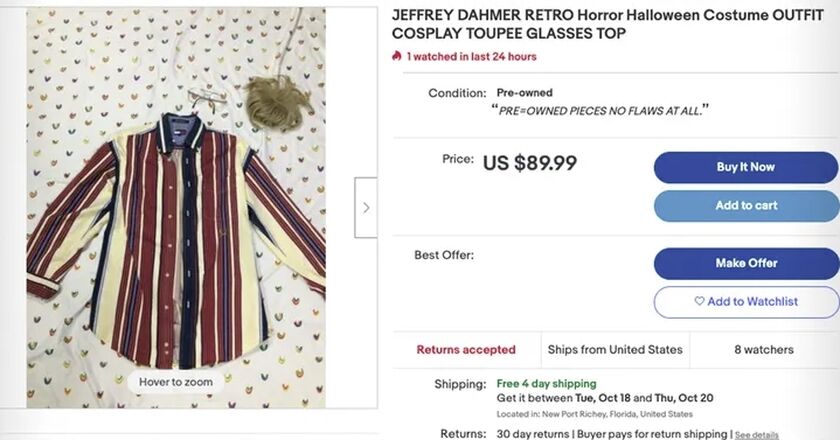Screen dimensions: 840x440
Task: Open the See details returns link
Action: [x=756, y=435]
